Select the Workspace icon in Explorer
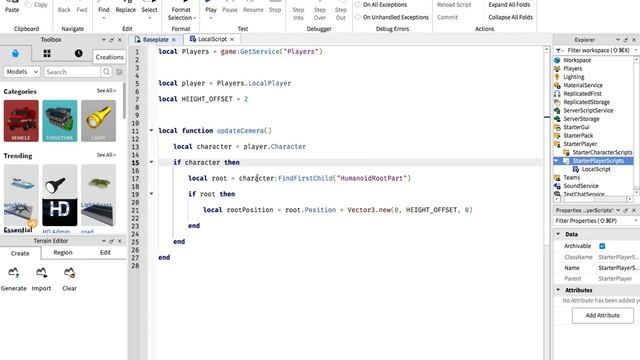Image resolution: width=640 pixels, height=360 pixels. tap(557, 60)
